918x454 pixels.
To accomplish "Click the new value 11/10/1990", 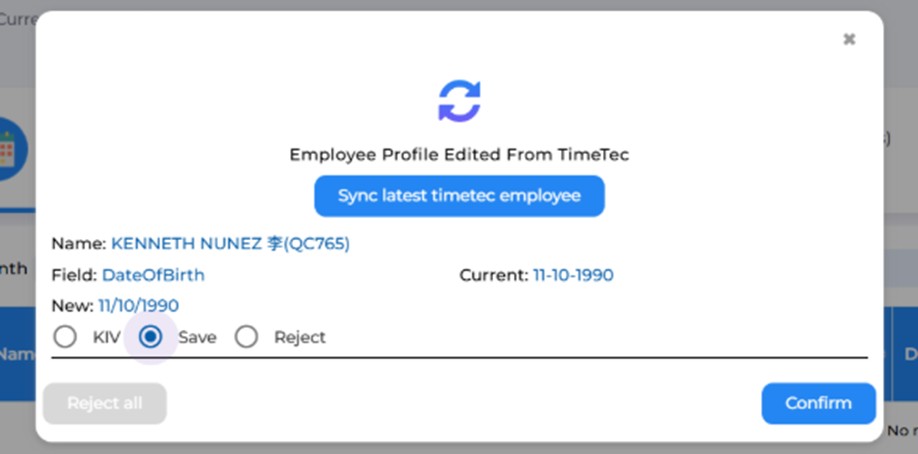I will tap(139, 305).
